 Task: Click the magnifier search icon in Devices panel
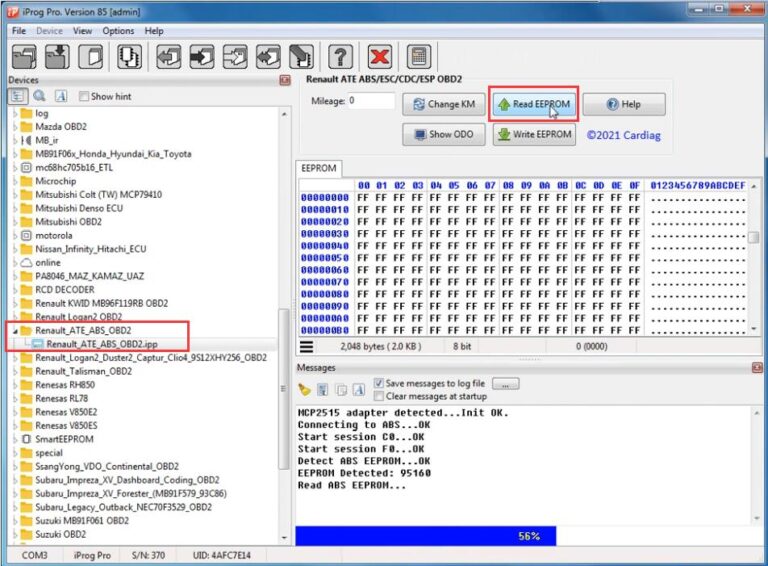[39, 96]
